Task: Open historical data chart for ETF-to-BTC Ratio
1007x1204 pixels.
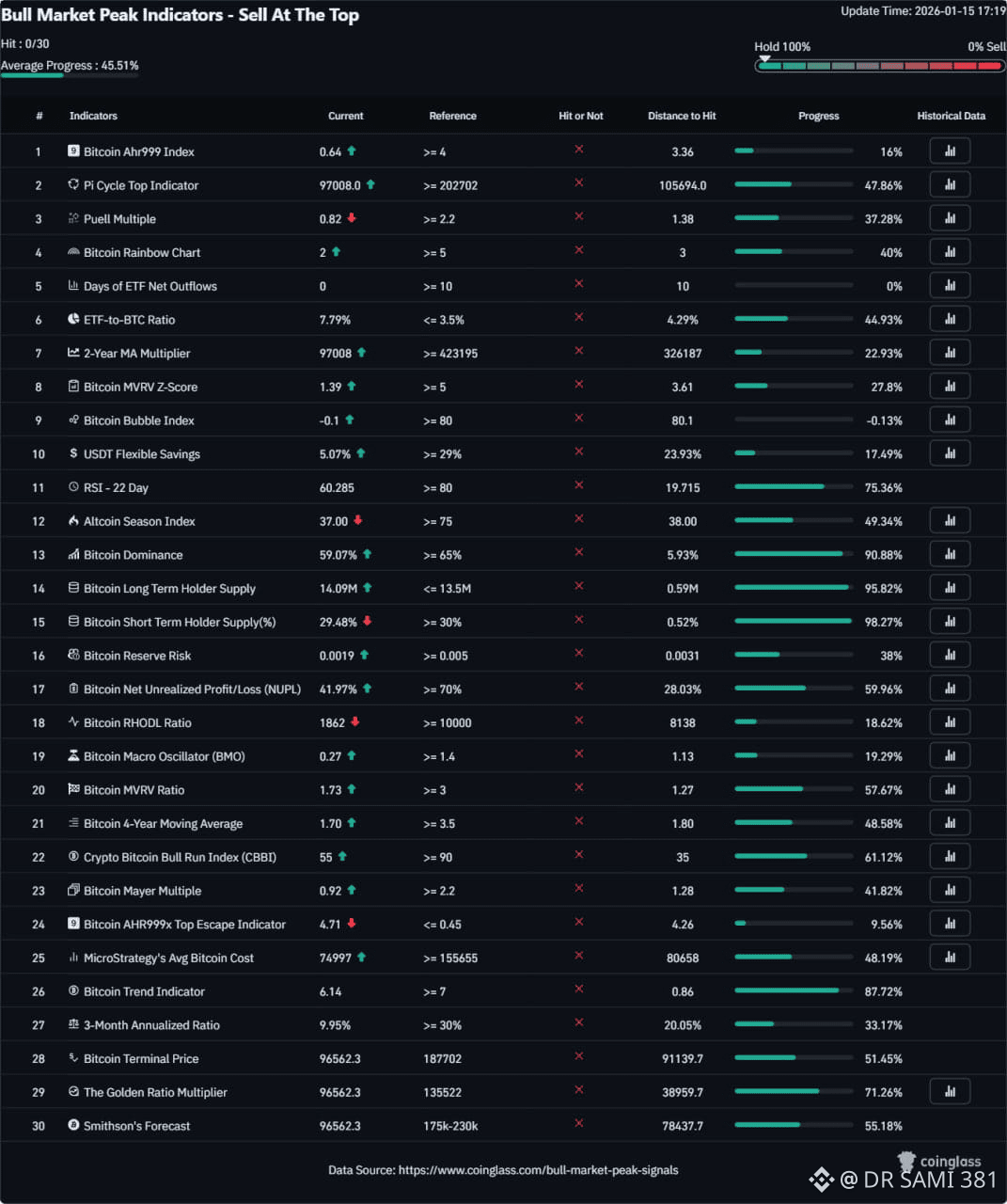Action: (x=950, y=319)
